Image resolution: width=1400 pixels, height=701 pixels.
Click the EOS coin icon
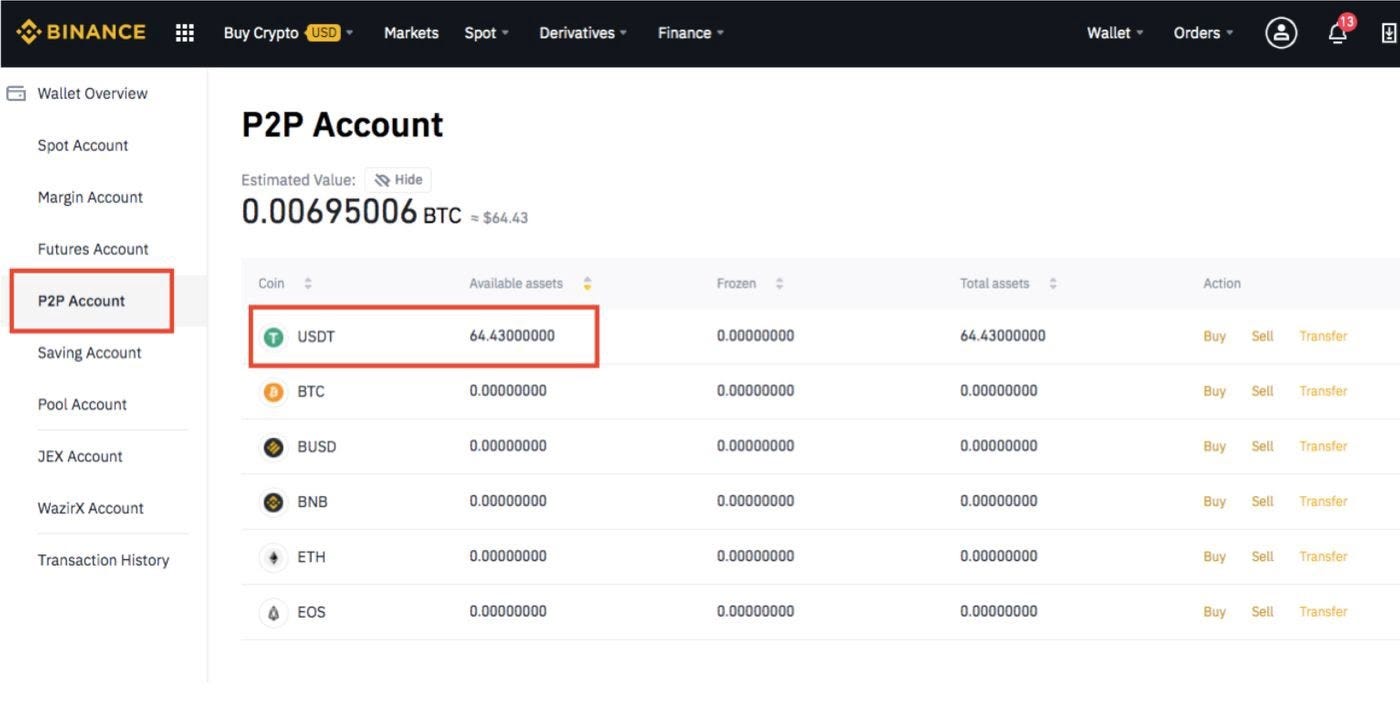[273, 612]
